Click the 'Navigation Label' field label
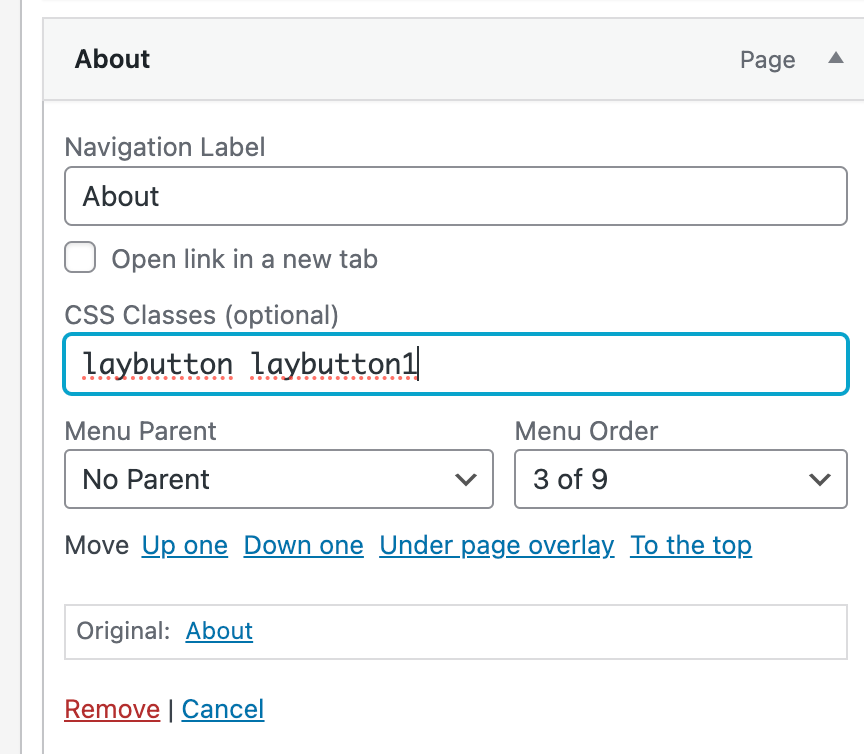 coord(165,148)
